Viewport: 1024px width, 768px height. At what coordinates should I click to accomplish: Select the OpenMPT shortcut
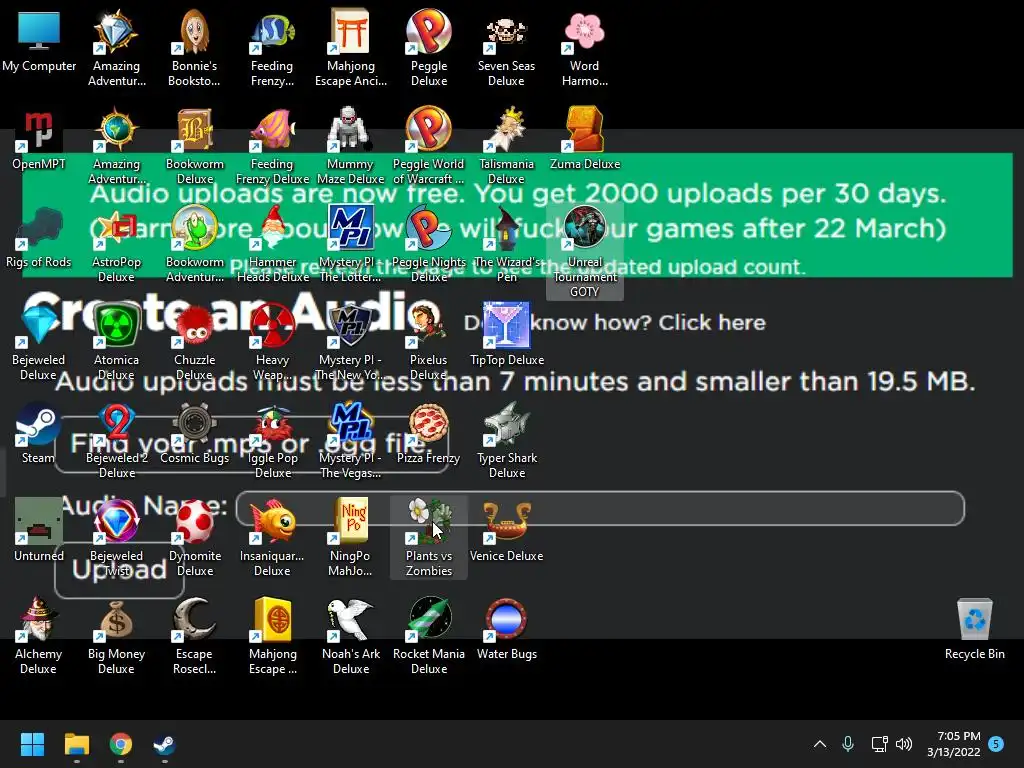pos(39,140)
